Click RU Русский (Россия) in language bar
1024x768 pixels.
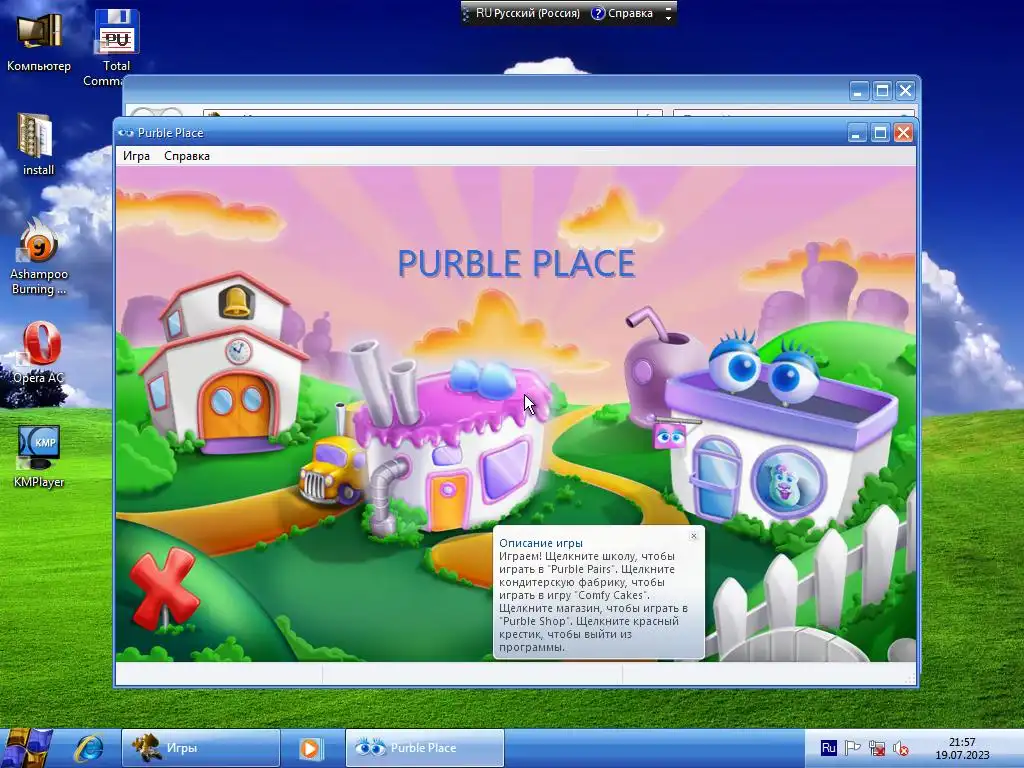pos(528,13)
